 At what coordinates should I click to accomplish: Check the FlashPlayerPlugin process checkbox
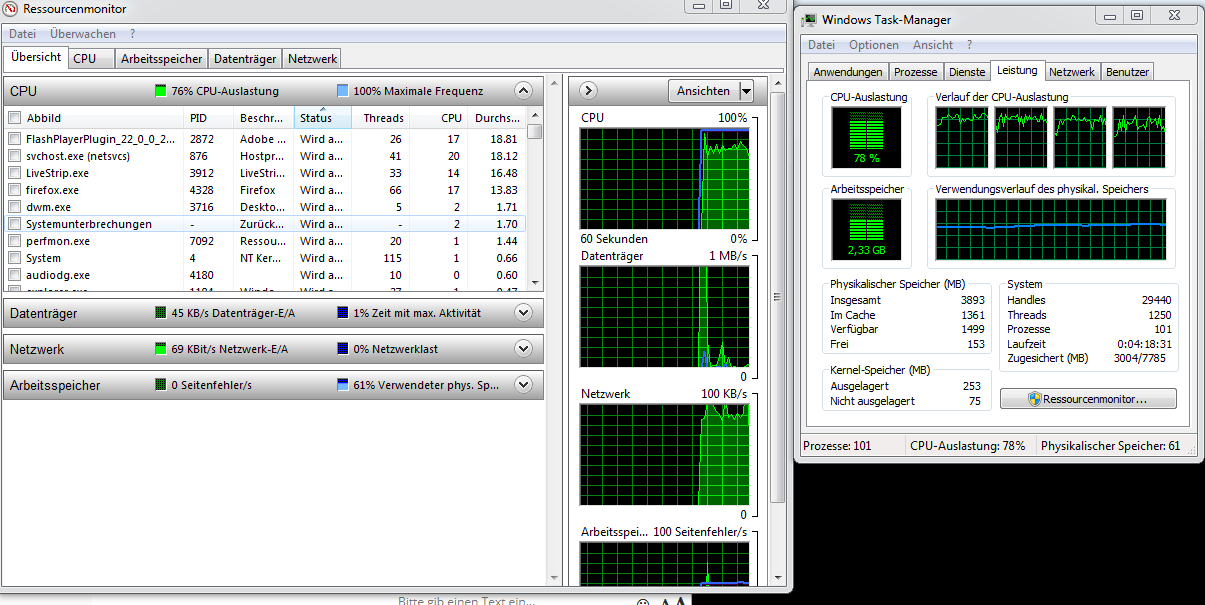(15, 139)
